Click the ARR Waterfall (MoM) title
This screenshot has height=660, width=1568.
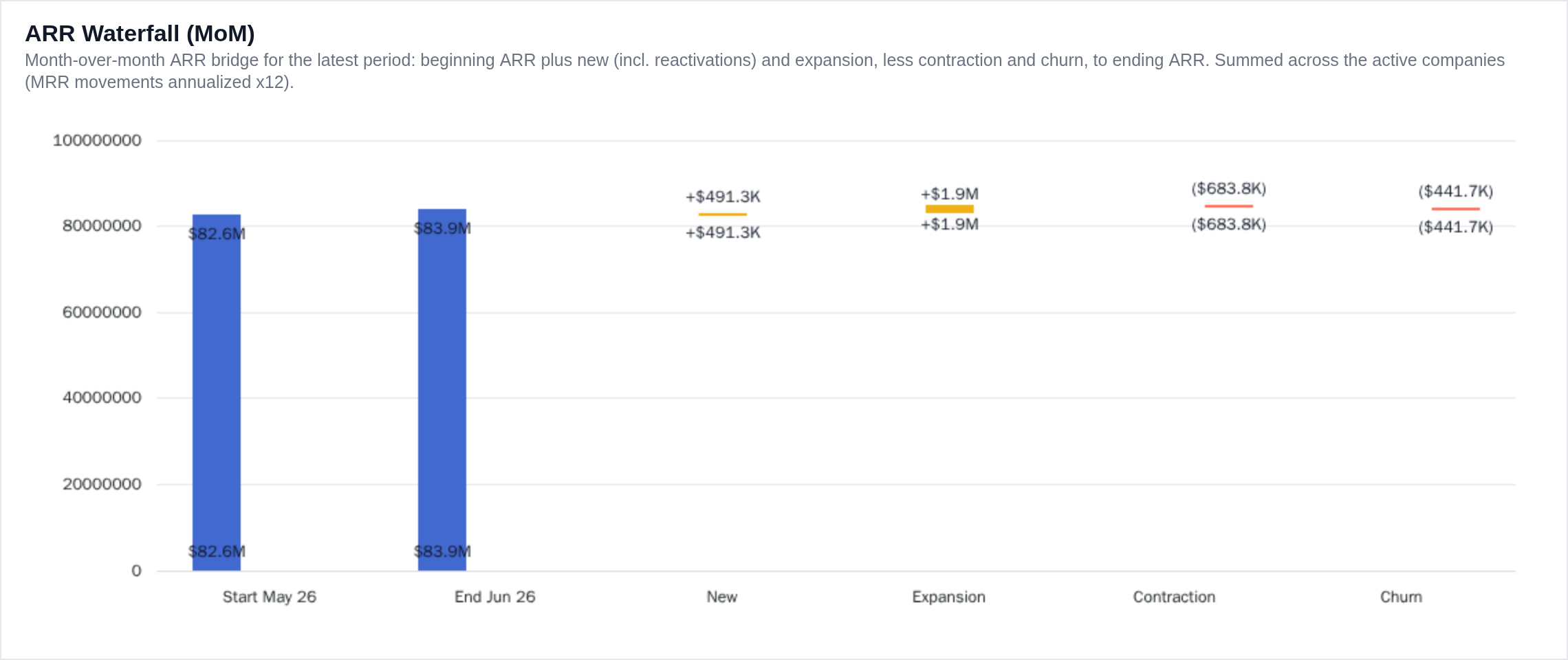click(140, 34)
